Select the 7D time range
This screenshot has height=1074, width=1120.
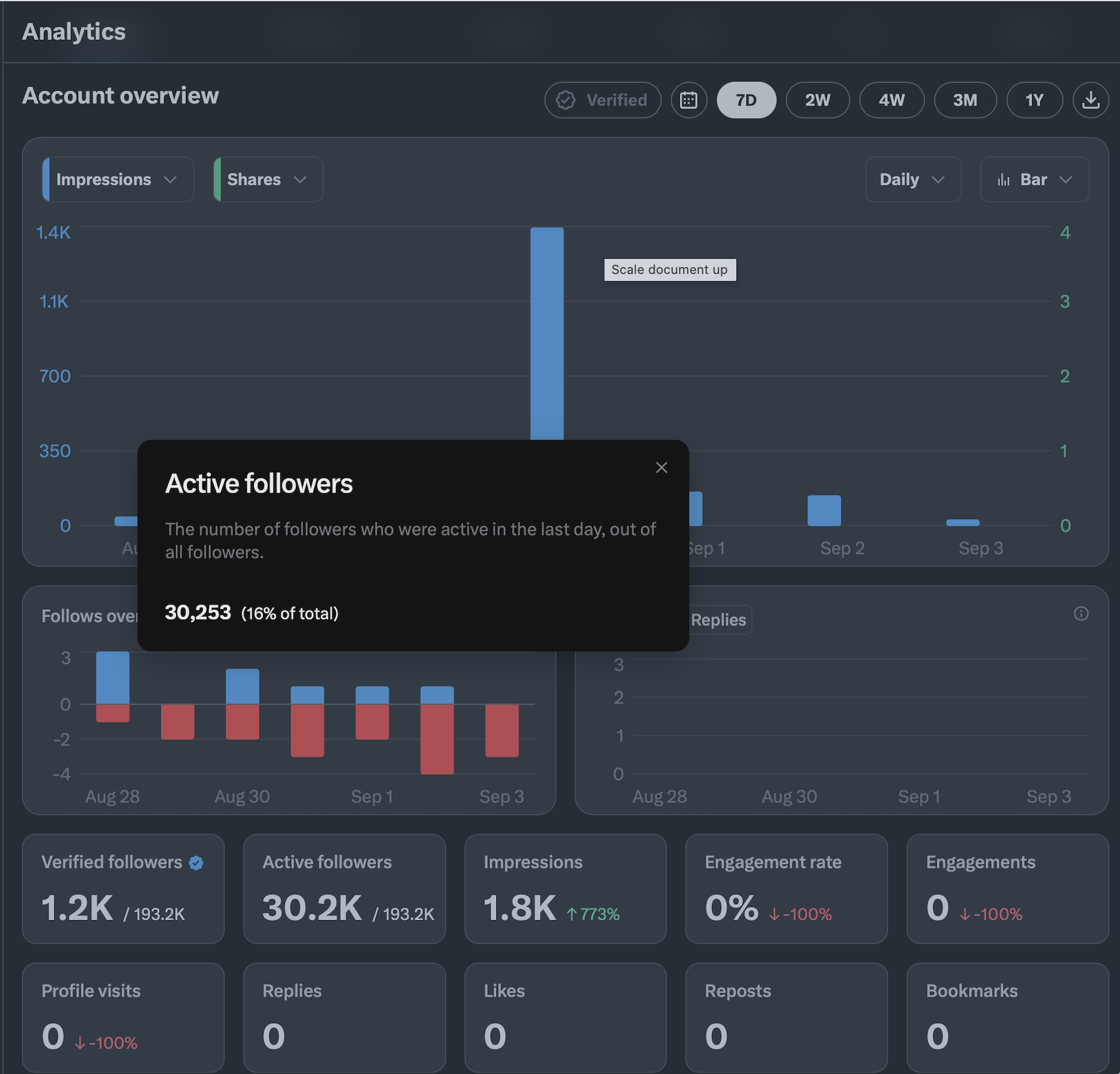click(746, 100)
